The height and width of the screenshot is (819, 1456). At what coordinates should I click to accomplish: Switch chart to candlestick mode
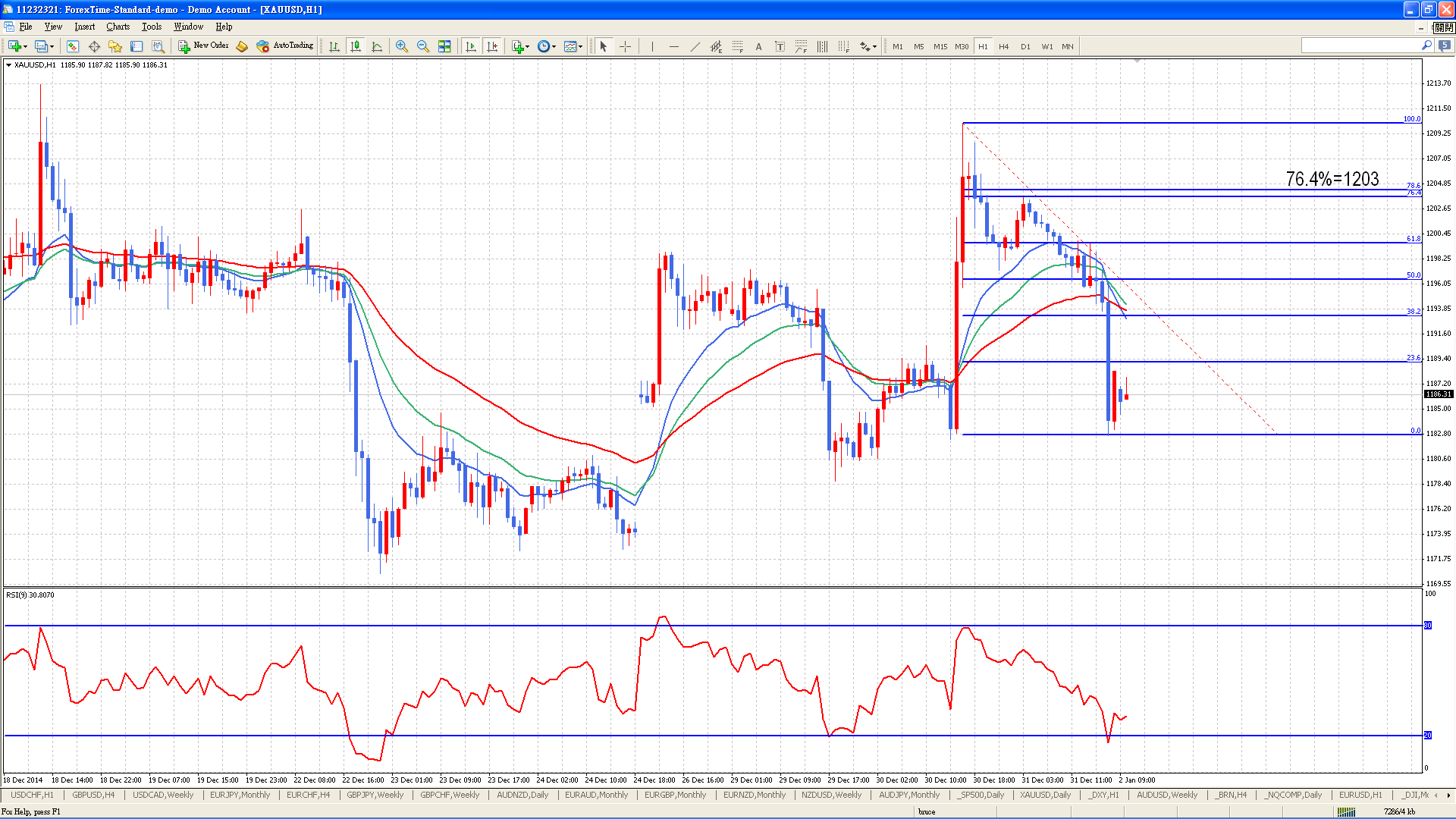point(356,46)
